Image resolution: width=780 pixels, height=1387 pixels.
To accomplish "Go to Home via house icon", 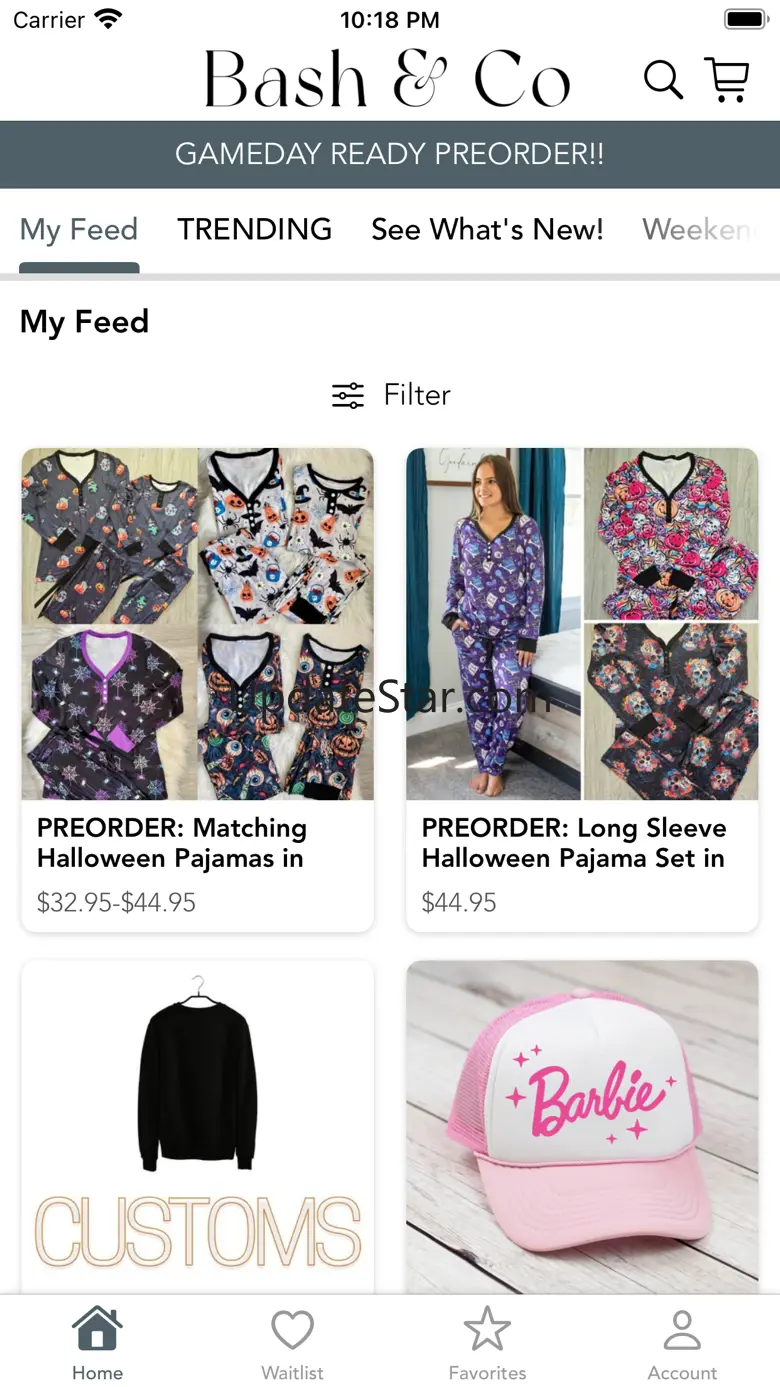I will 97,1331.
